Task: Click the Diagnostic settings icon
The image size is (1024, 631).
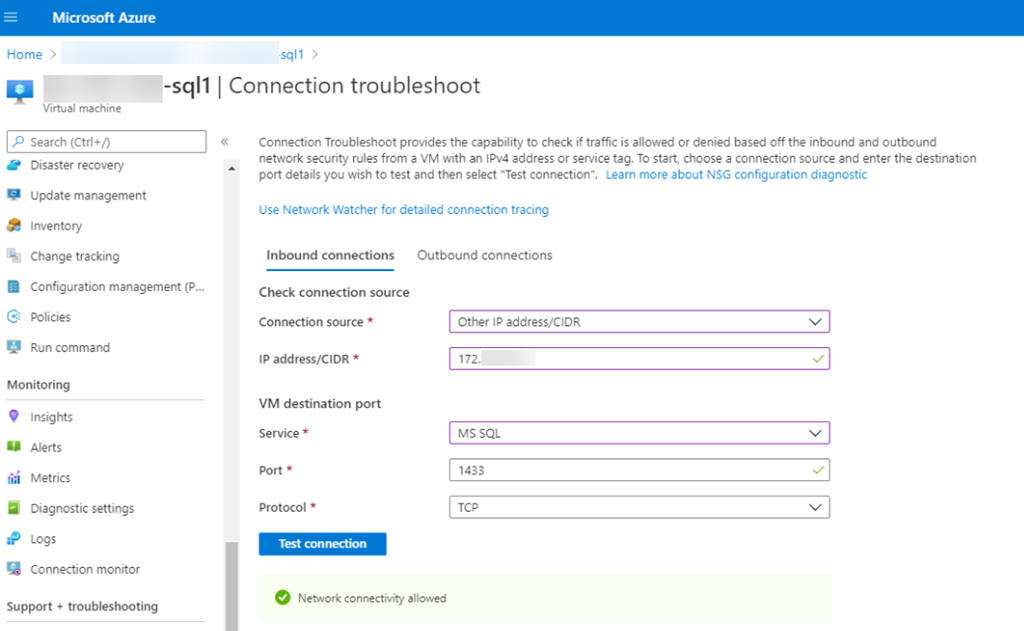Action: pos(14,508)
